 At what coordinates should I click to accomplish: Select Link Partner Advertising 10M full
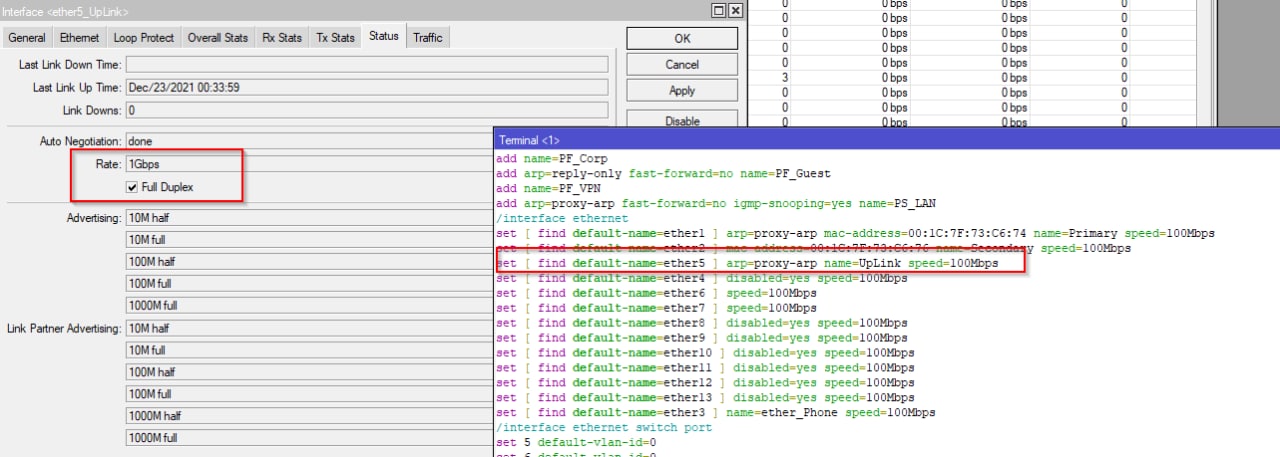tap(309, 351)
